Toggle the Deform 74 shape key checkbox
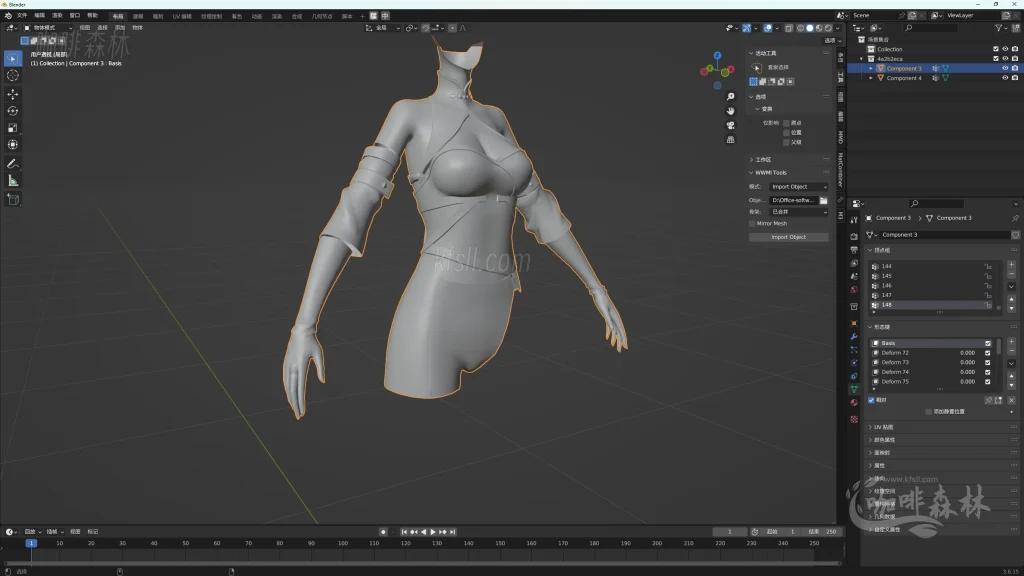This screenshot has width=1024, height=576. [x=987, y=372]
